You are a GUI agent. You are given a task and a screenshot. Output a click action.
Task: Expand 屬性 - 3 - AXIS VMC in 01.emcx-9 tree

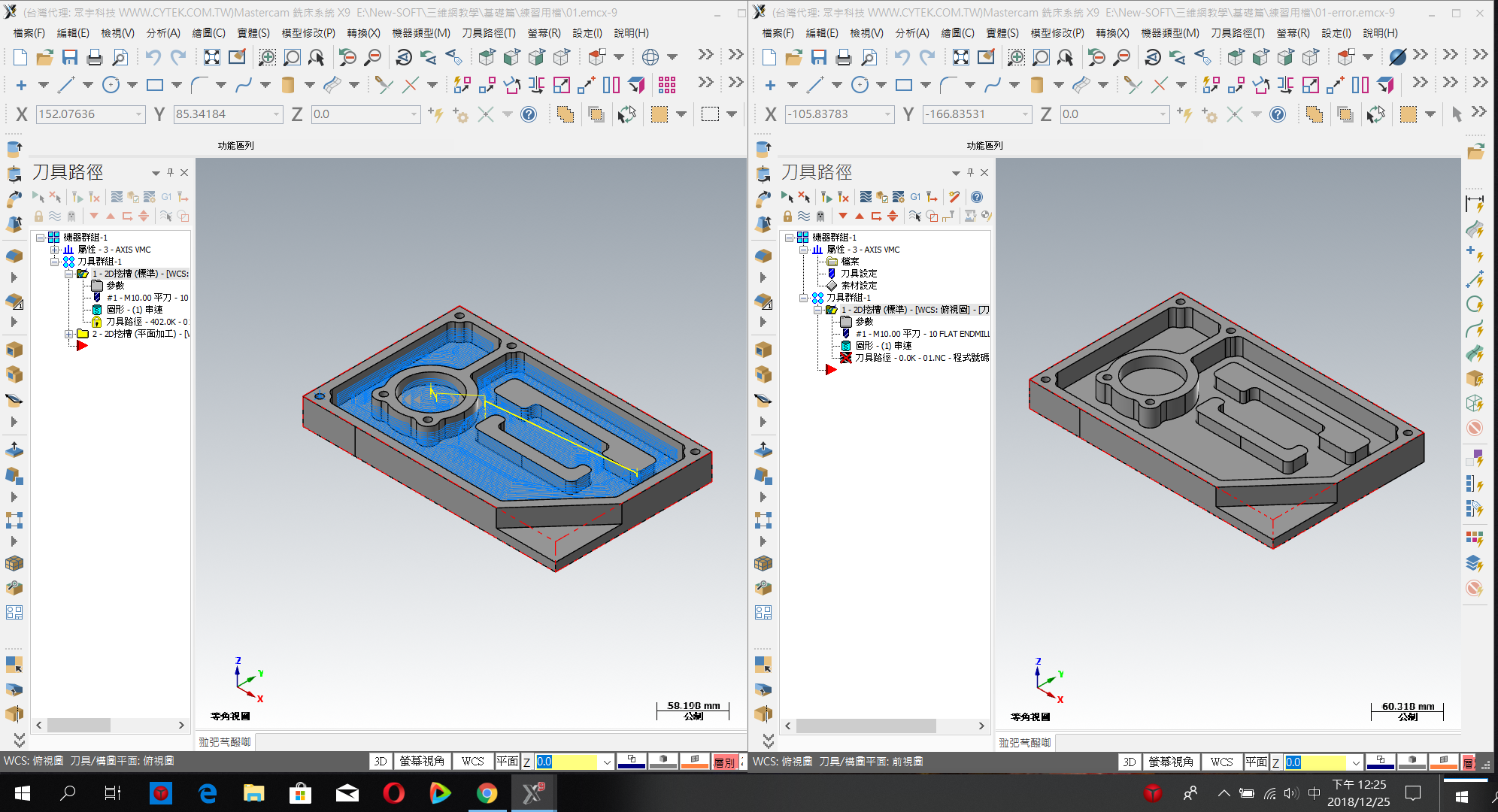click(54, 250)
